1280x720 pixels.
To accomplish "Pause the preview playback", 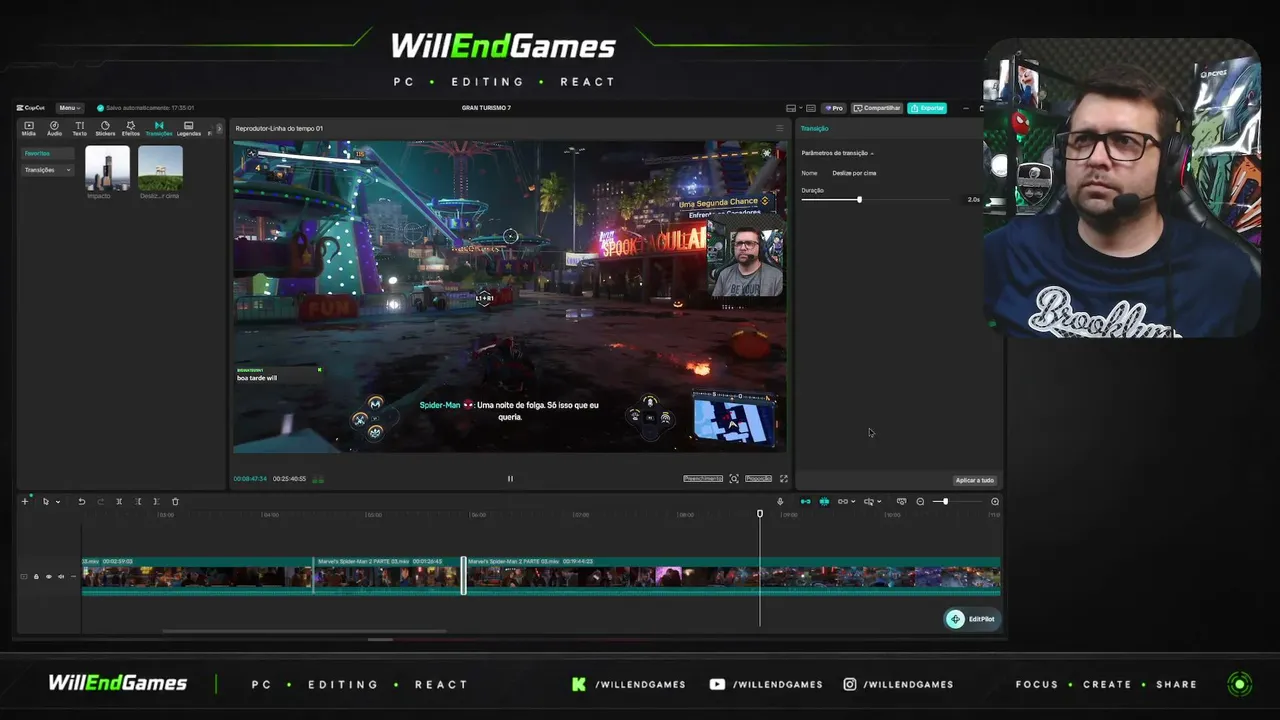I will (x=510, y=479).
